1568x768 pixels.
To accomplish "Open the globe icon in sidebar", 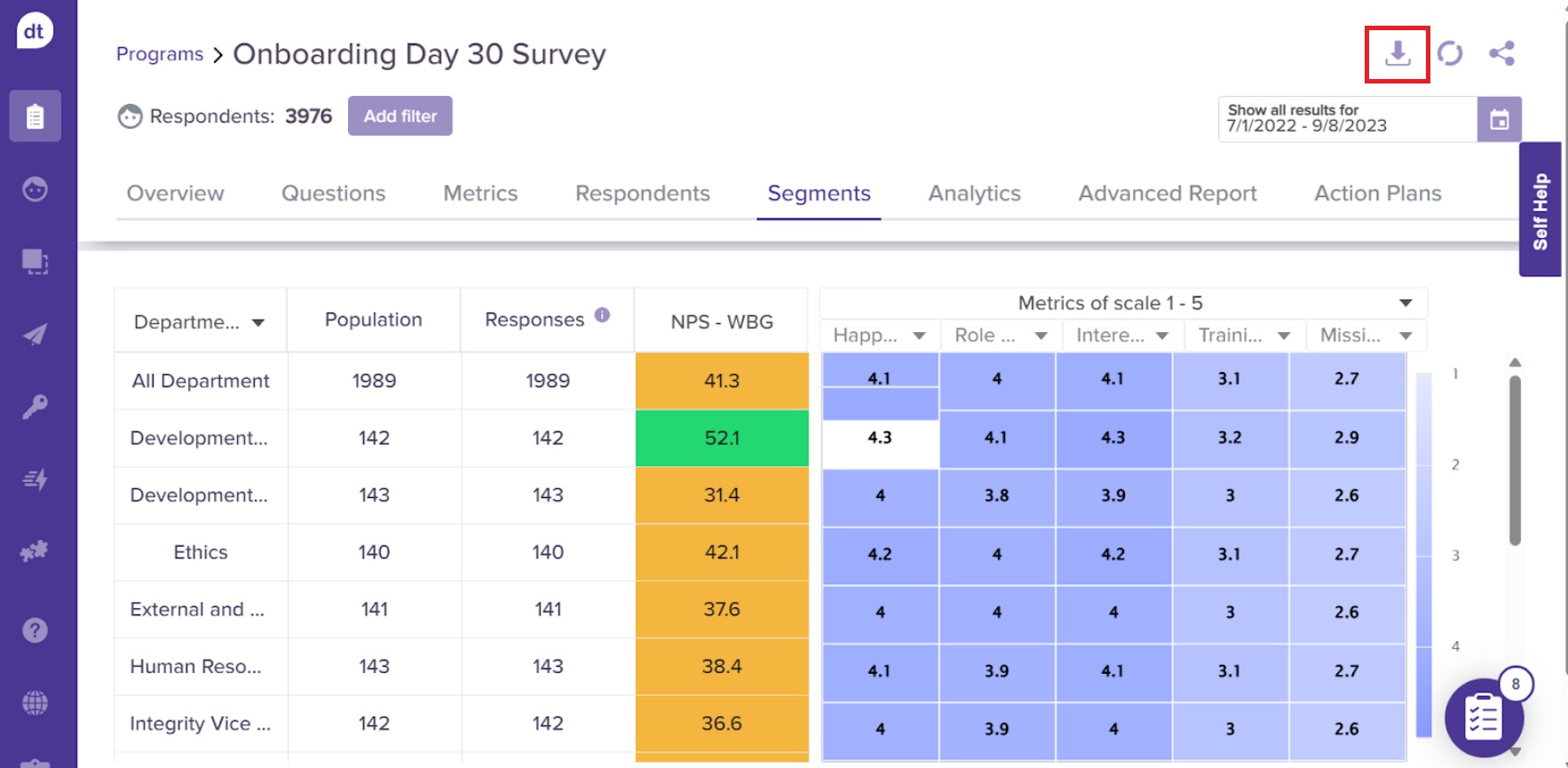I will pos(35,703).
